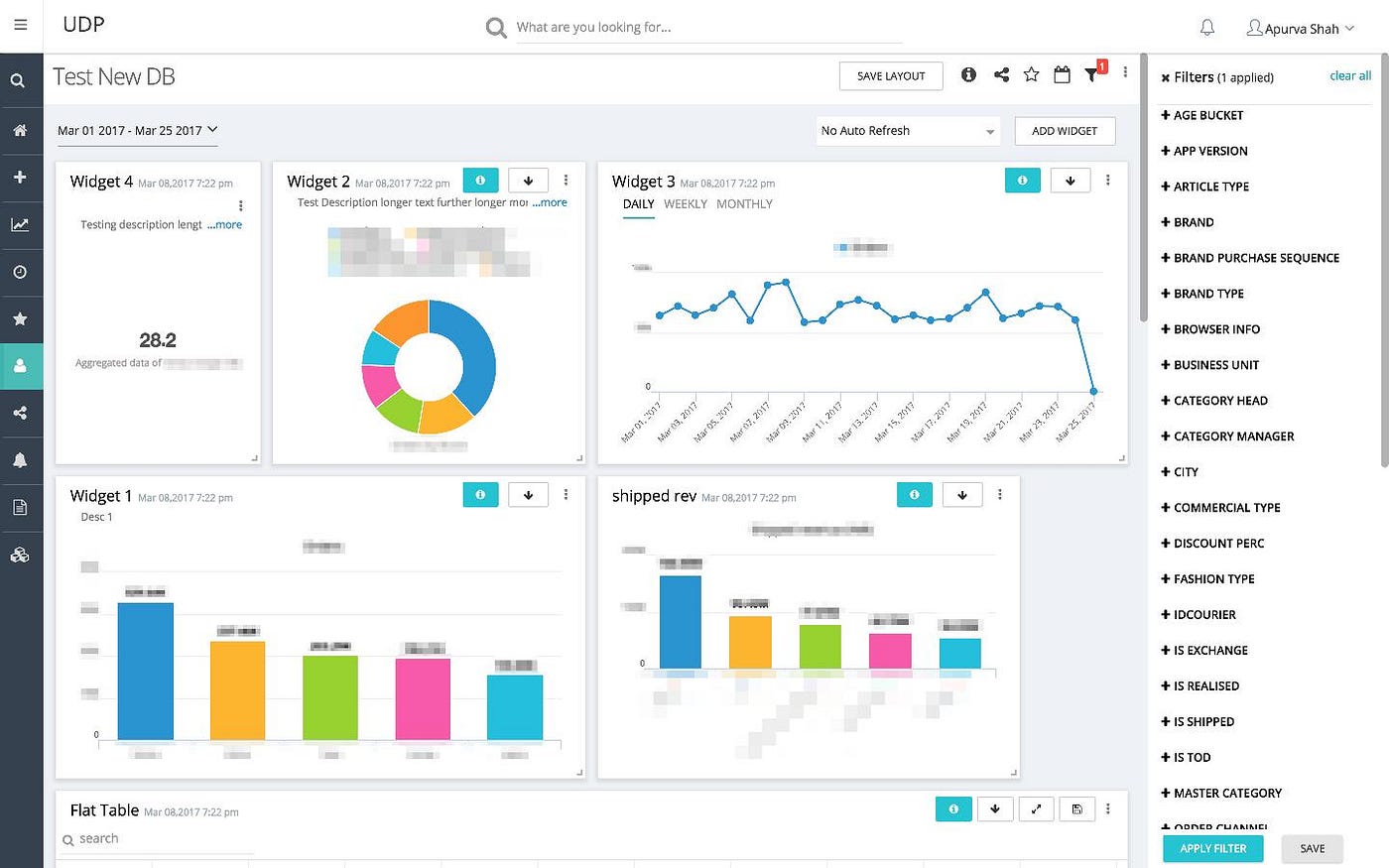Open the notifications bell in the sidebar
Screen dimensions: 1389x868
click(21, 459)
